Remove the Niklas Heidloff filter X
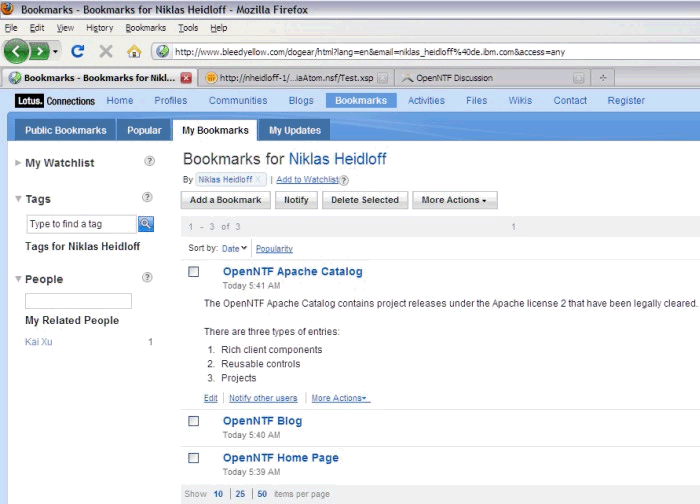Screen dimensions: 700x504 pos(258,179)
